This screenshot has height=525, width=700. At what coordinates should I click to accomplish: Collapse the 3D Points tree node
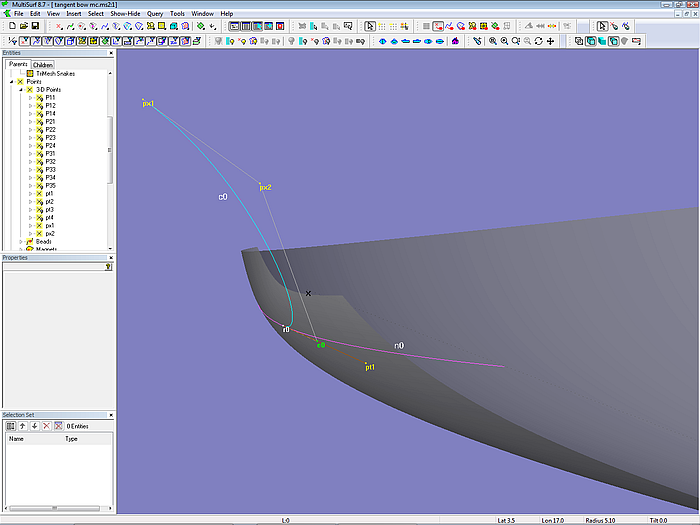[x=20, y=90]
